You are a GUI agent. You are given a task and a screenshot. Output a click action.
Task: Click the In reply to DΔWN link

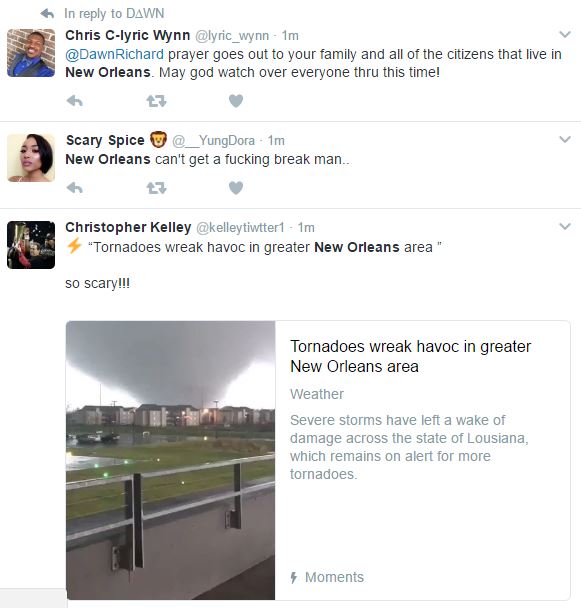pos(114,14)
